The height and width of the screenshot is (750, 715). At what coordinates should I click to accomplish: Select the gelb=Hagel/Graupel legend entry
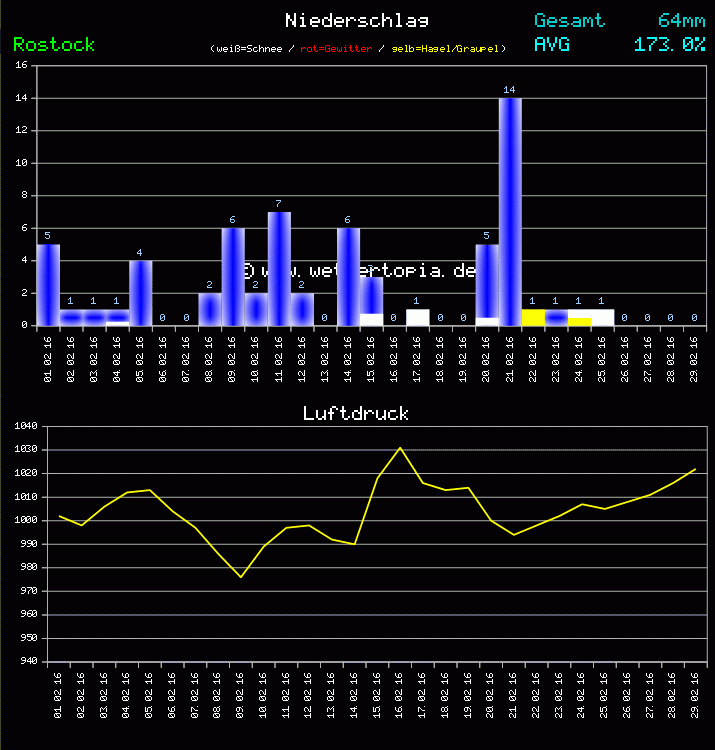pos(447,48)
